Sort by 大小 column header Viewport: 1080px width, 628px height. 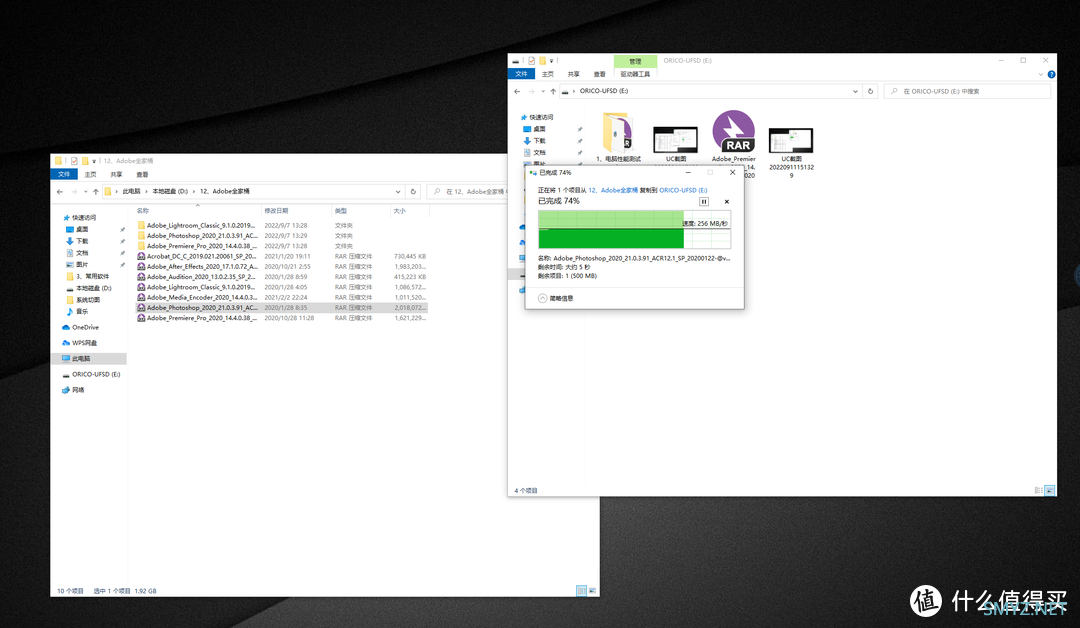coord(409,211)
